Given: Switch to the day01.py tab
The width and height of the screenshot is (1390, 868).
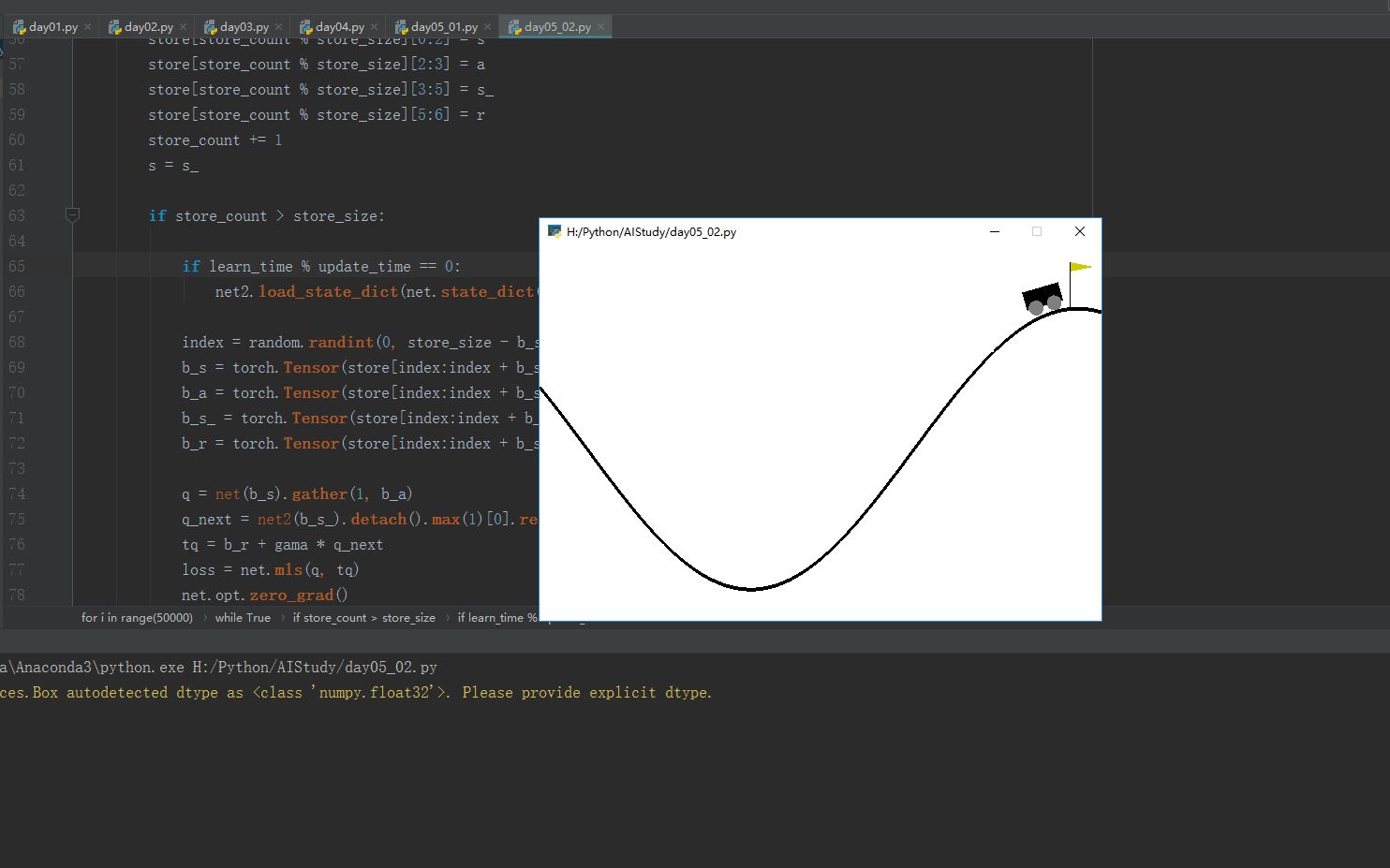Looking at the screenshot, I should (x=52, y=25).
